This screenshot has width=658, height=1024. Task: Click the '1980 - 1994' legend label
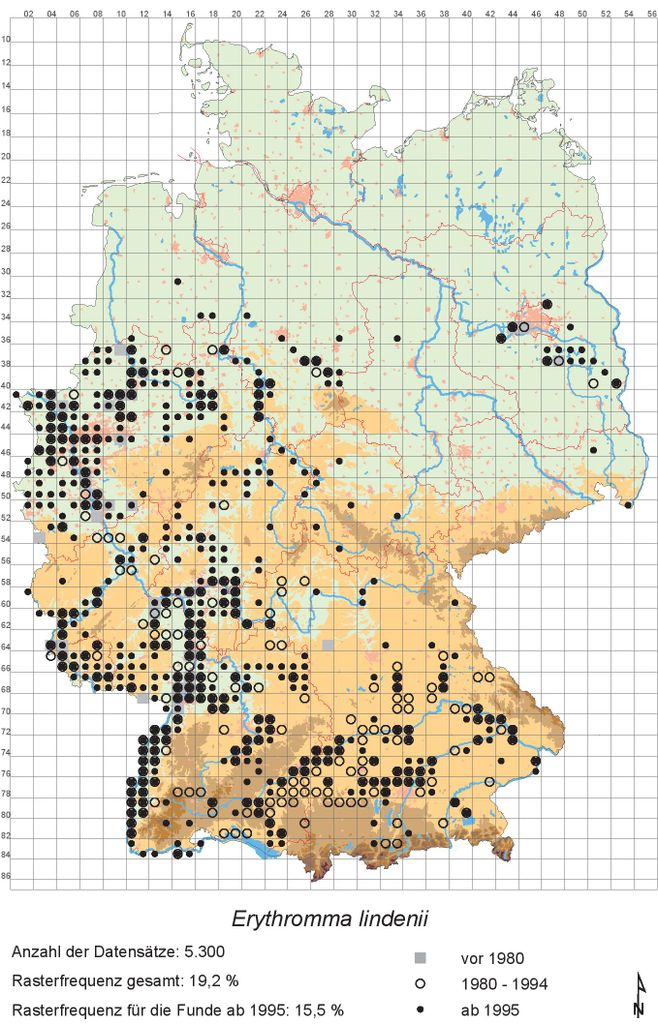point(504,982)
